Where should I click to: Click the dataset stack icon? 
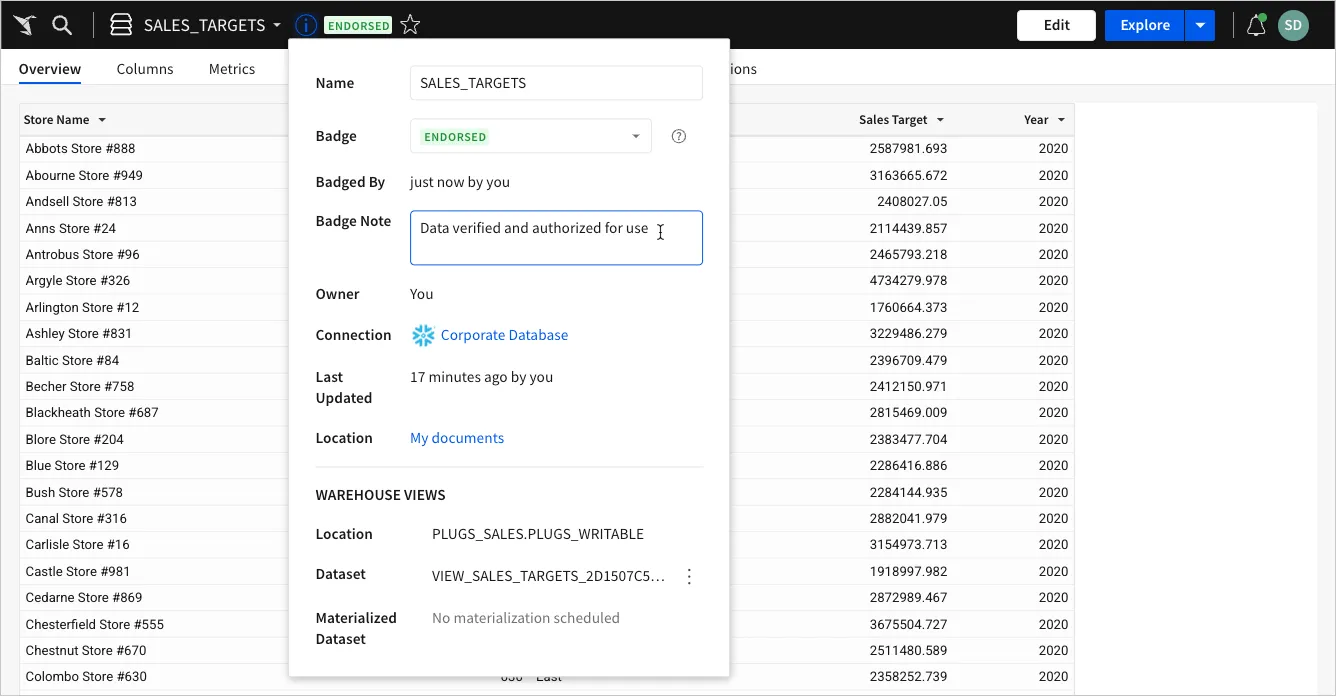tap(121, 25)
